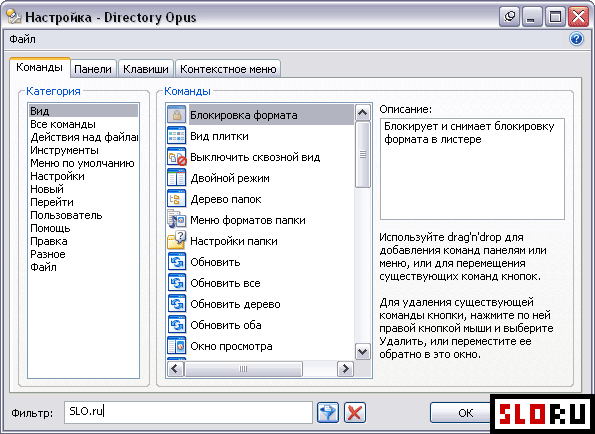
Task: Switch to the Контекстное меню tab
Action: 228,69
